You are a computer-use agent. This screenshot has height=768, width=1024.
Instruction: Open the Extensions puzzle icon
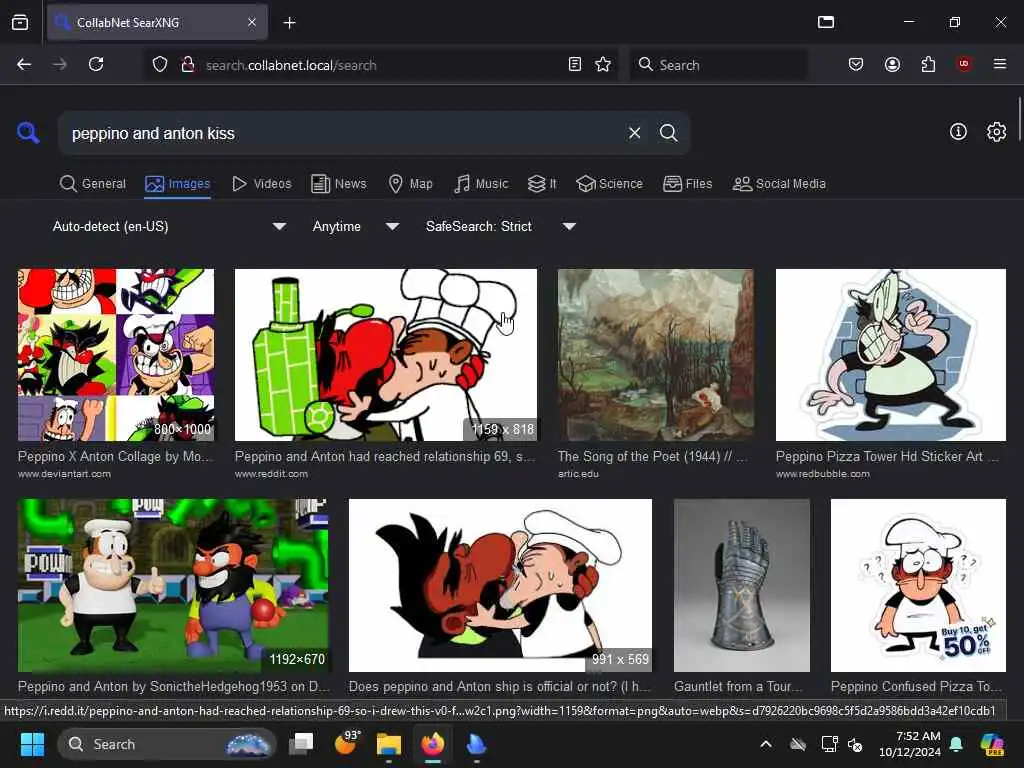928,64
